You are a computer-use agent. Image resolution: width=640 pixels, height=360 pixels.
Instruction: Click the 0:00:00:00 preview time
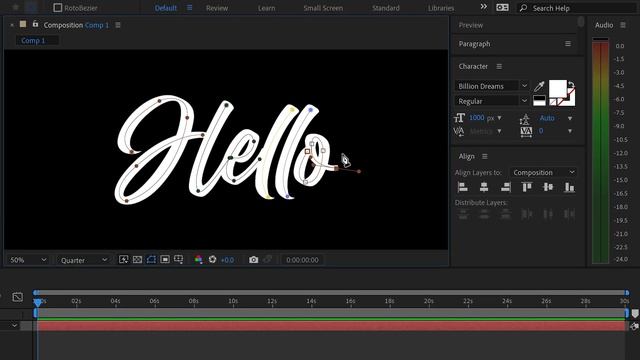point(302,260)
